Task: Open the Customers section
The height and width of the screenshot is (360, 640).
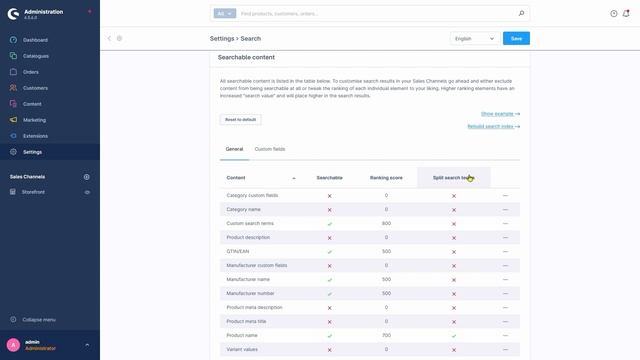Action: click(x=35, y=88)
